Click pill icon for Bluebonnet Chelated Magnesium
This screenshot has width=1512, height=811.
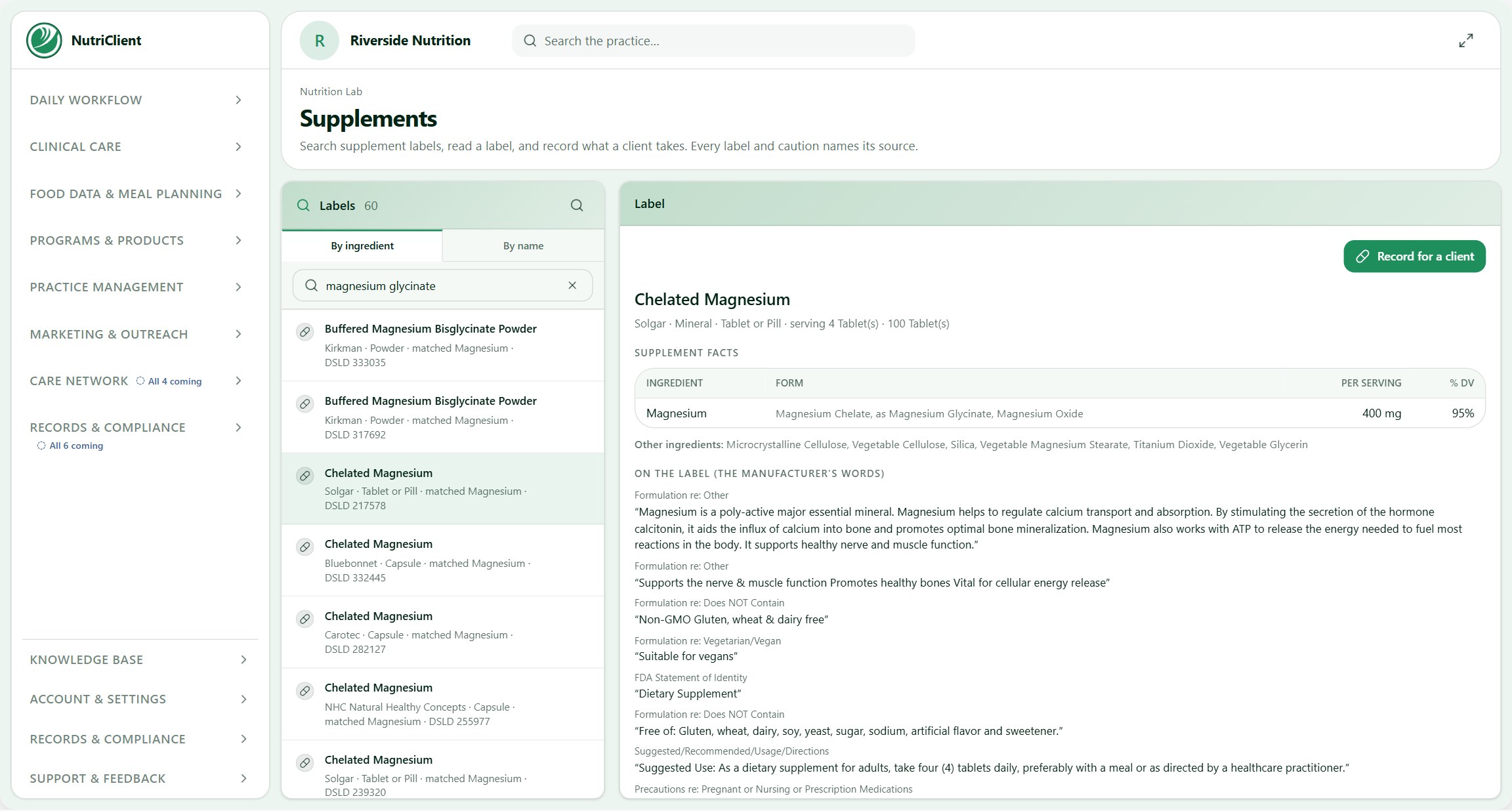click(305, 547)
